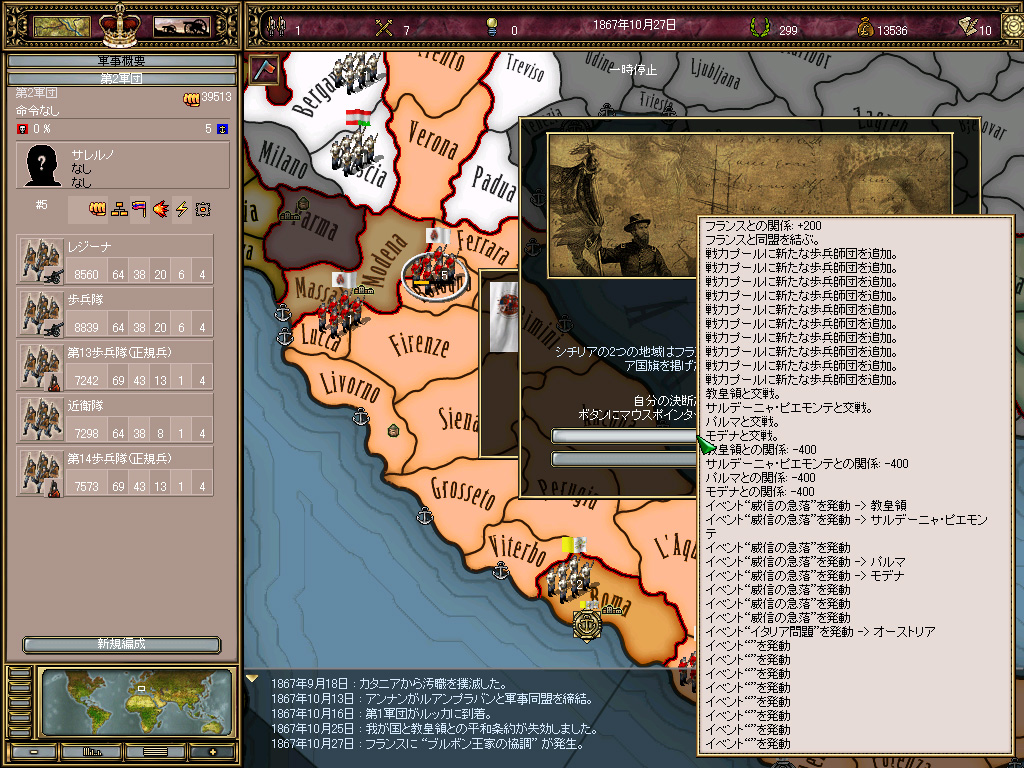The image size is (1024, 768).
Task: Click the crown icon at top
Action: pos(120,25)
